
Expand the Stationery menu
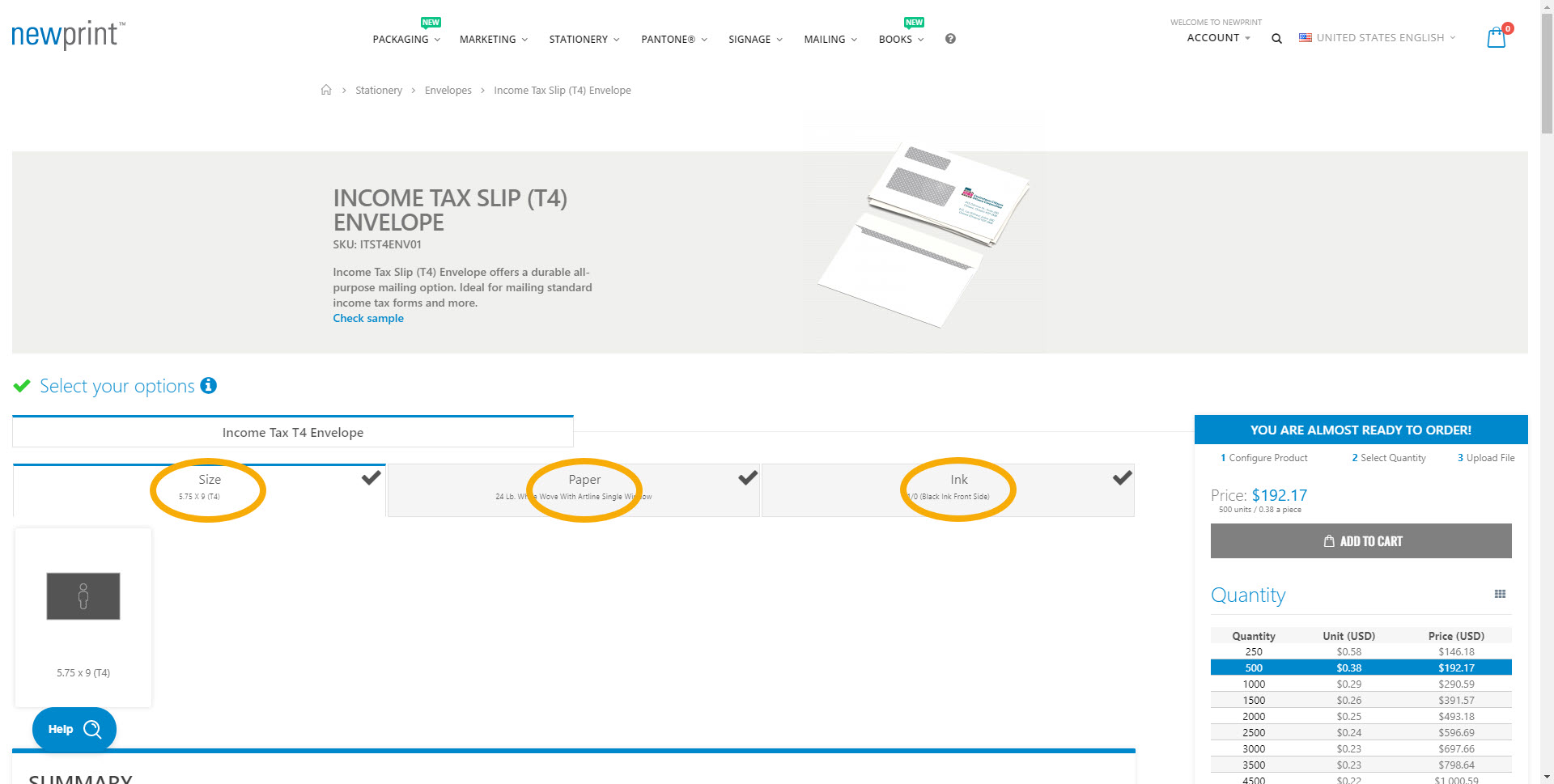[x=584, y=39]
